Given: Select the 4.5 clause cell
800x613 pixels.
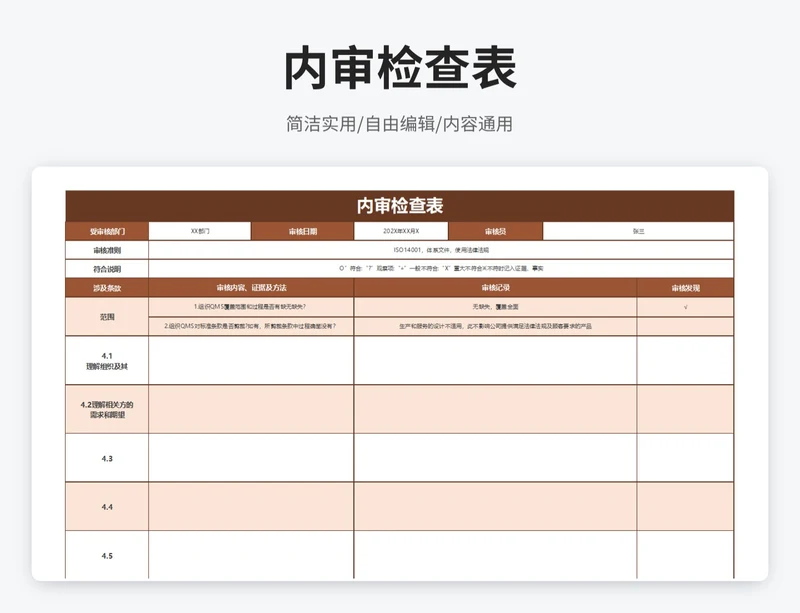Looking at the screenshot, I should [107, 555].
